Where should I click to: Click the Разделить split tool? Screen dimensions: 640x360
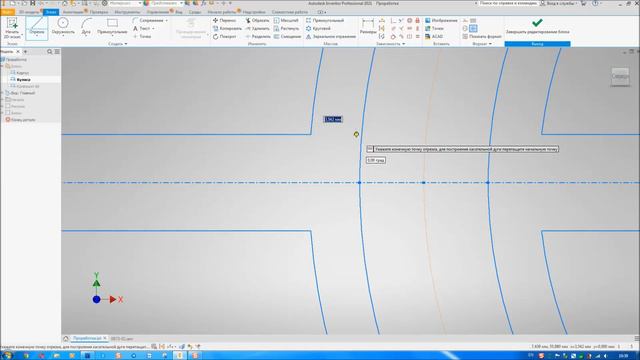tap(258, 36)
